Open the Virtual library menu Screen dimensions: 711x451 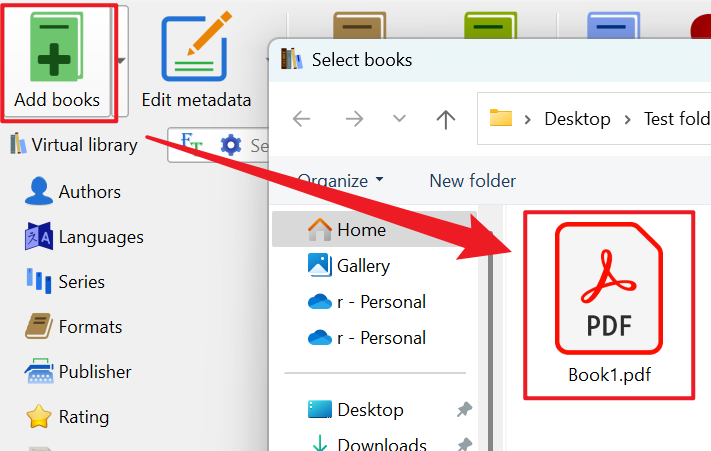[x=74, y=145]
